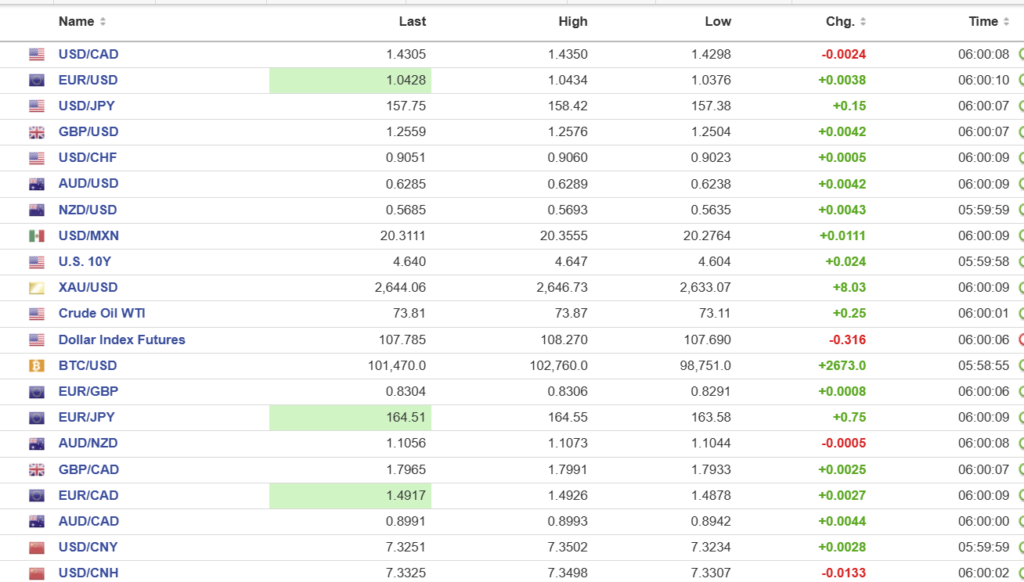1024x582 pixels.
Task: Open the Dollar Index Futures link
Action: click(x=122, y=340)
